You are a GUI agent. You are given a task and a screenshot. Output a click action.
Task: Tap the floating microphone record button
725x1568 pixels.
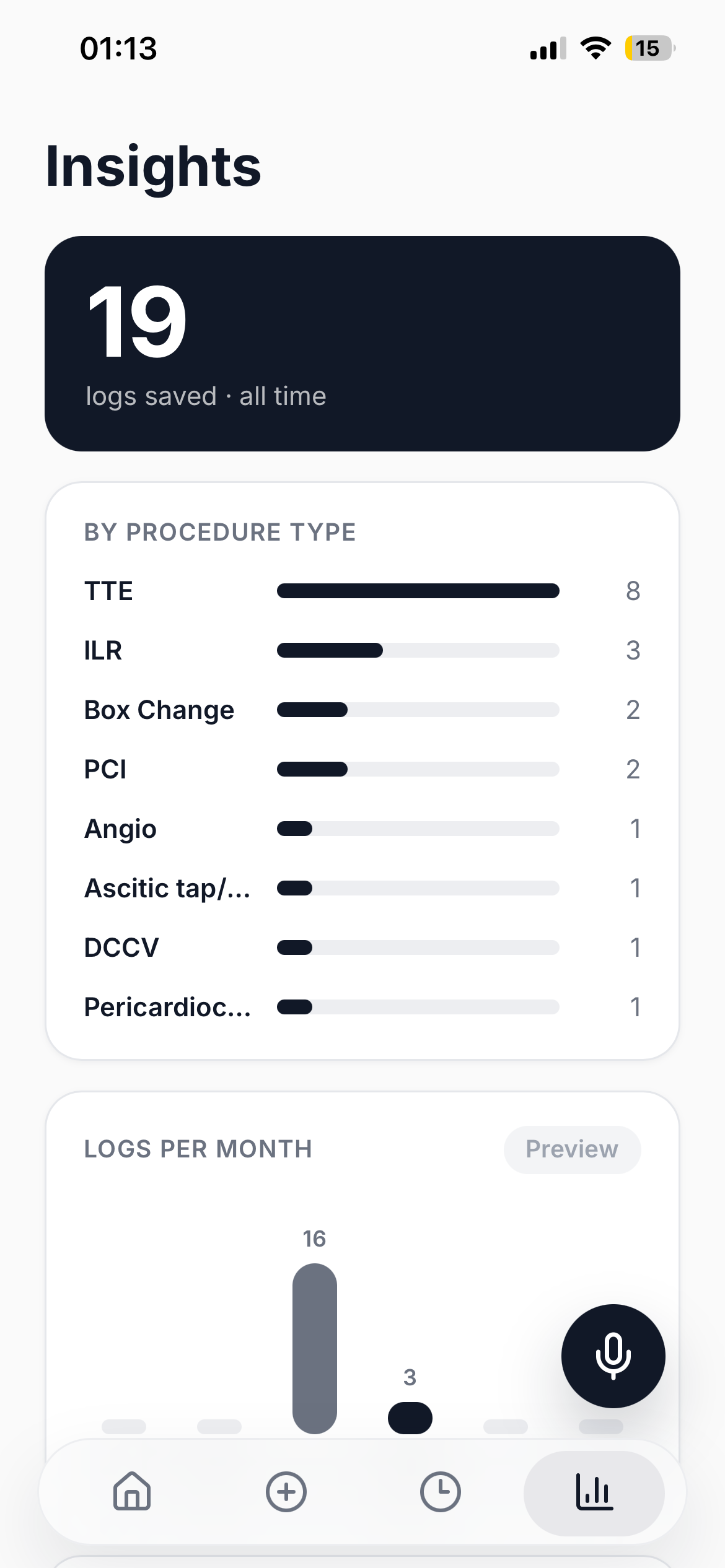coord(613,1356)
